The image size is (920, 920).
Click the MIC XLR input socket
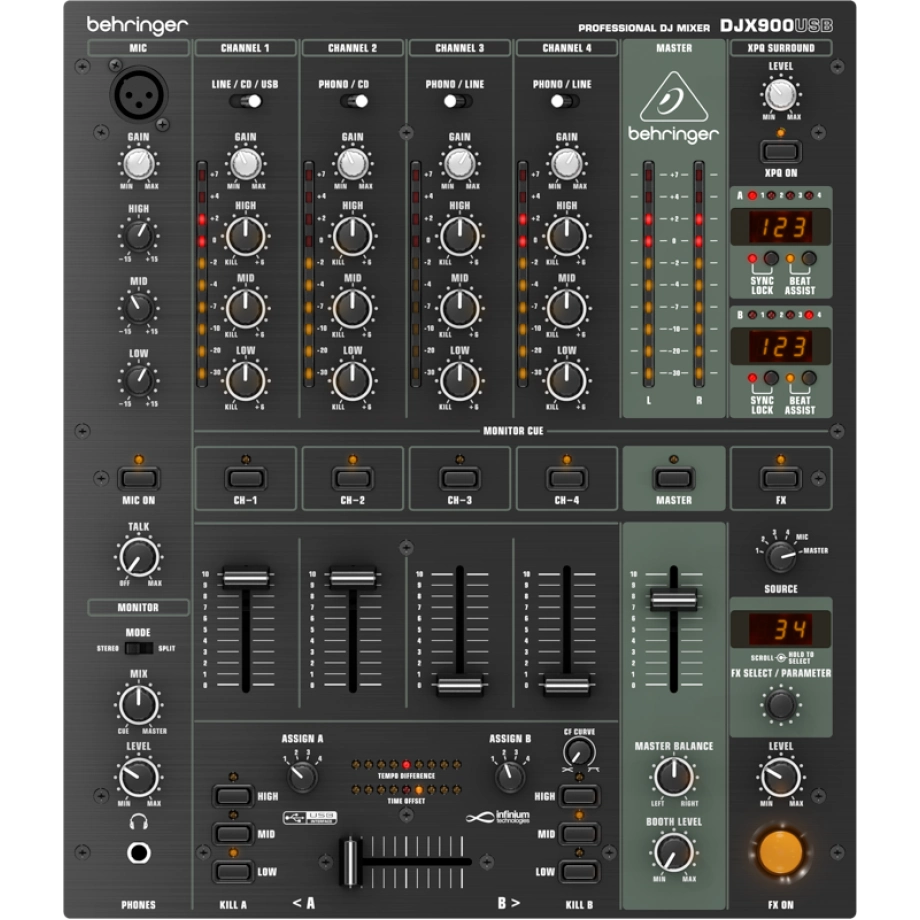click(x=138, y=94)
